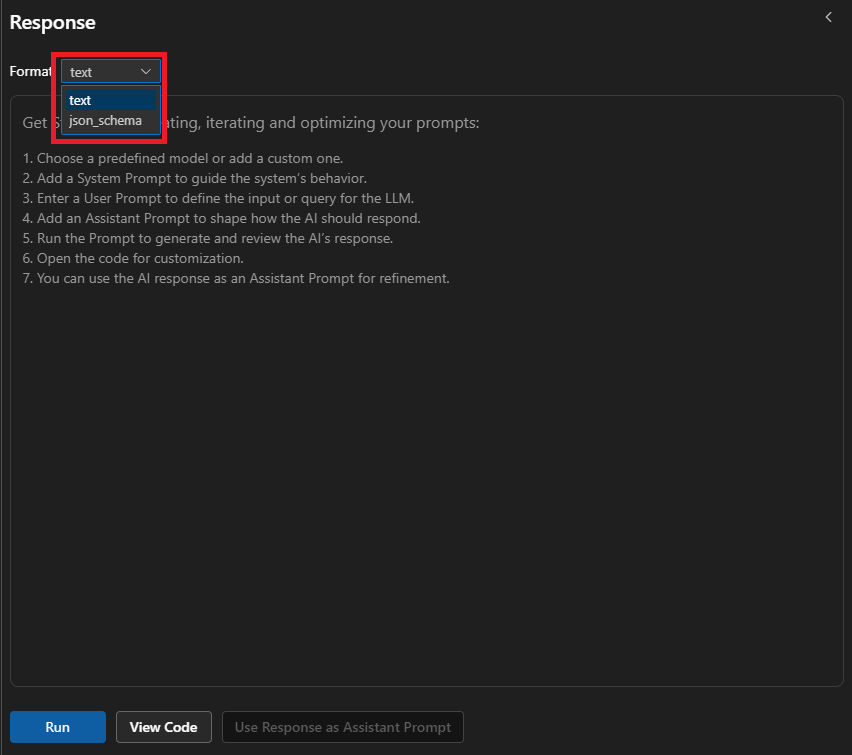Select the text format option

pyautogui.click(x=111, y=101)
